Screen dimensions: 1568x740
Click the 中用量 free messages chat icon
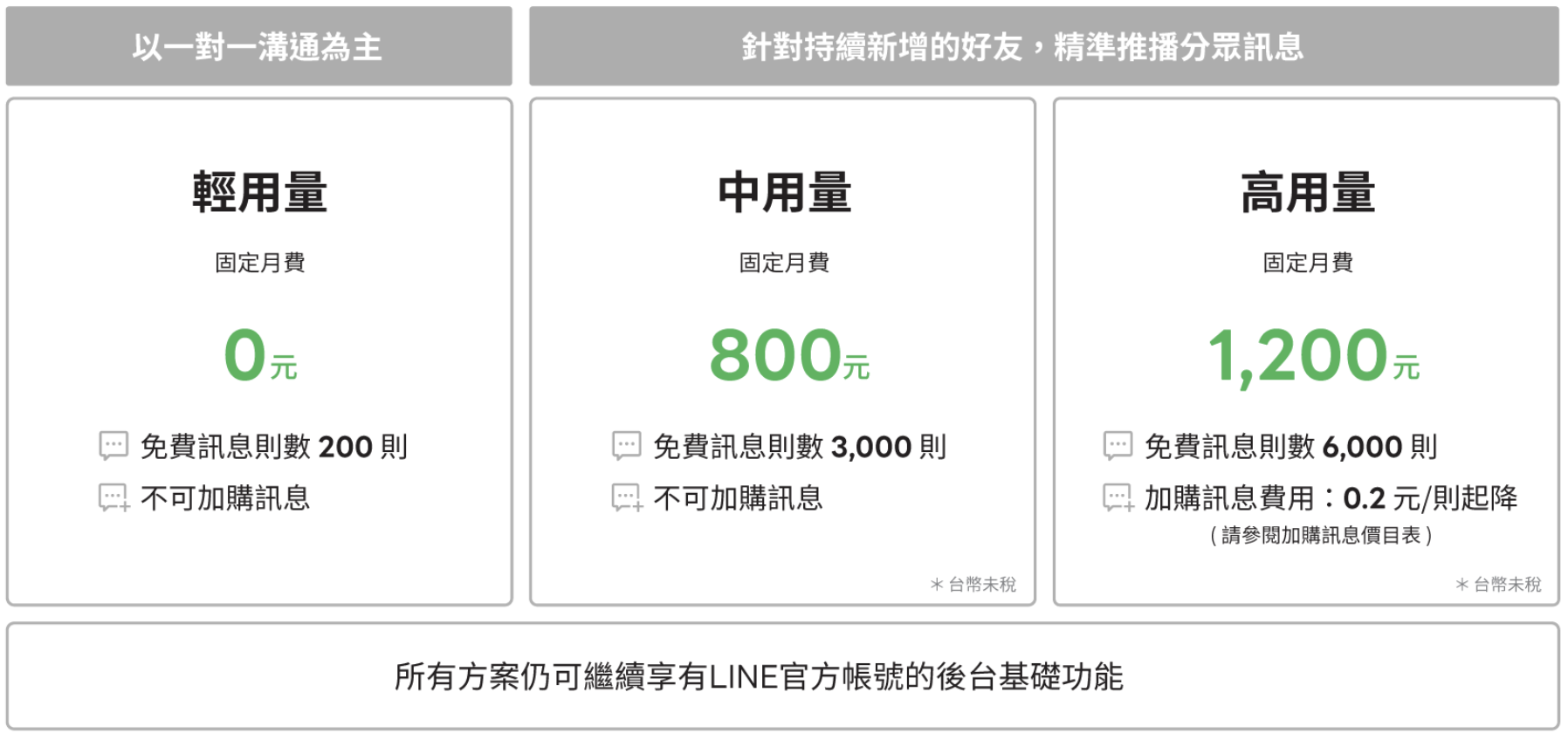[x=627, y=446]
